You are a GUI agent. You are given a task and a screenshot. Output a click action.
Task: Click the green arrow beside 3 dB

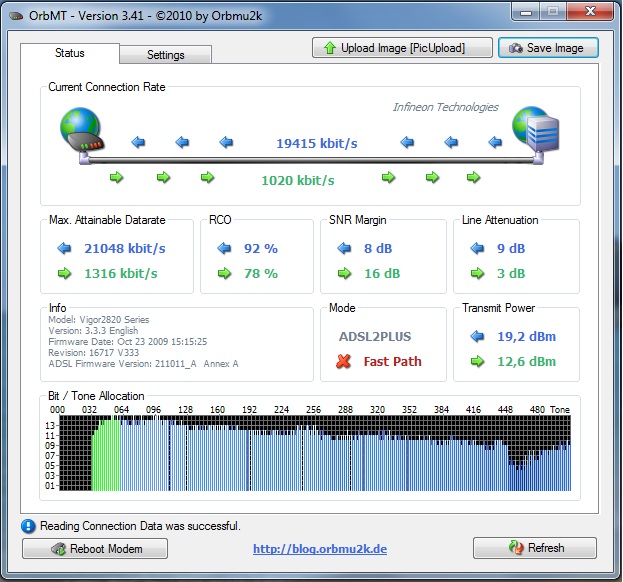click(478, 273)
